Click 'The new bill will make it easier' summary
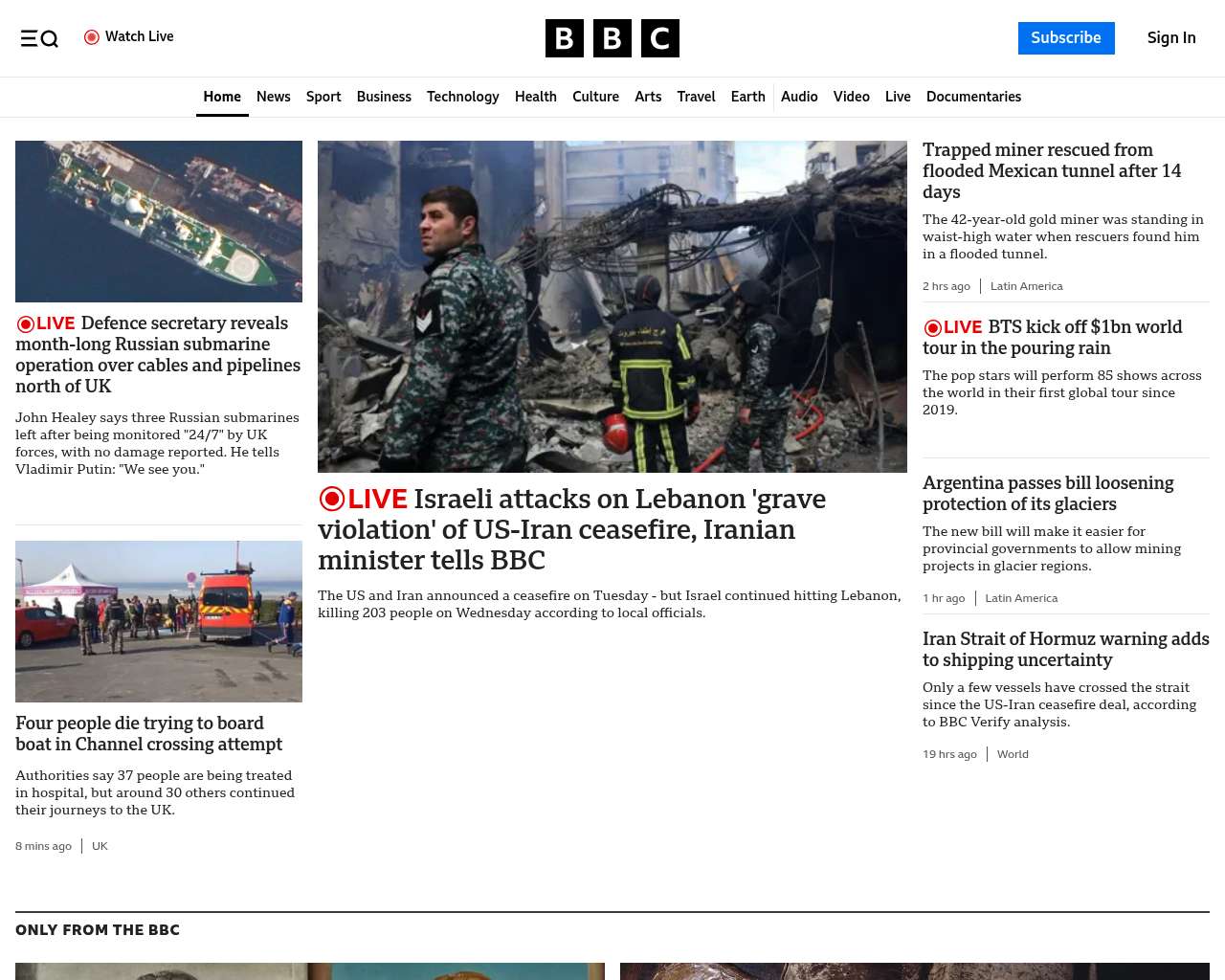Image resolution: width=1225 pixels, height=980 pixels. pyautogui.click(x=1052, y=548)
